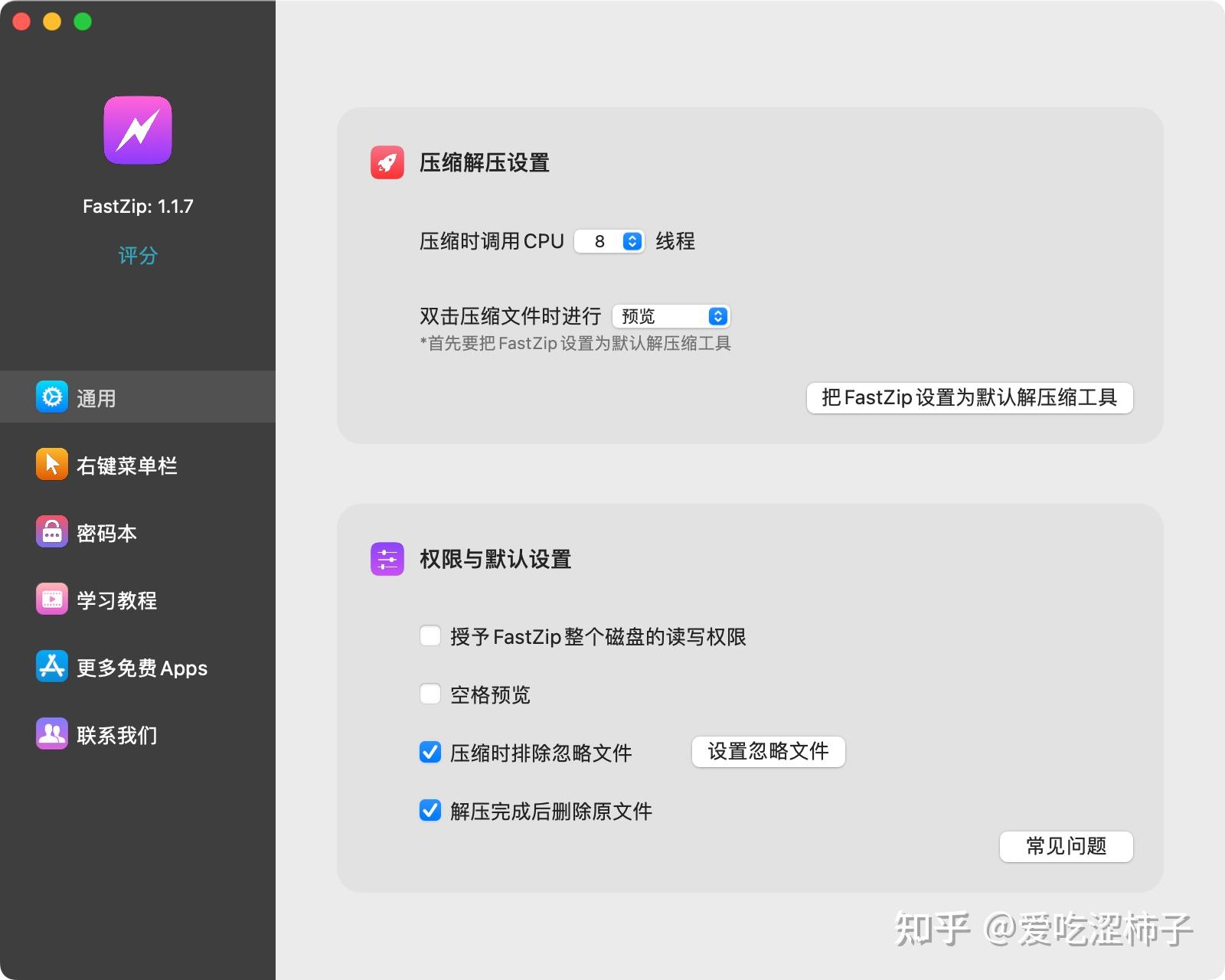Uncheck 解压完成后删除原文件
The width and height of the screenshot is (1225, 980).
click(430, 811)
